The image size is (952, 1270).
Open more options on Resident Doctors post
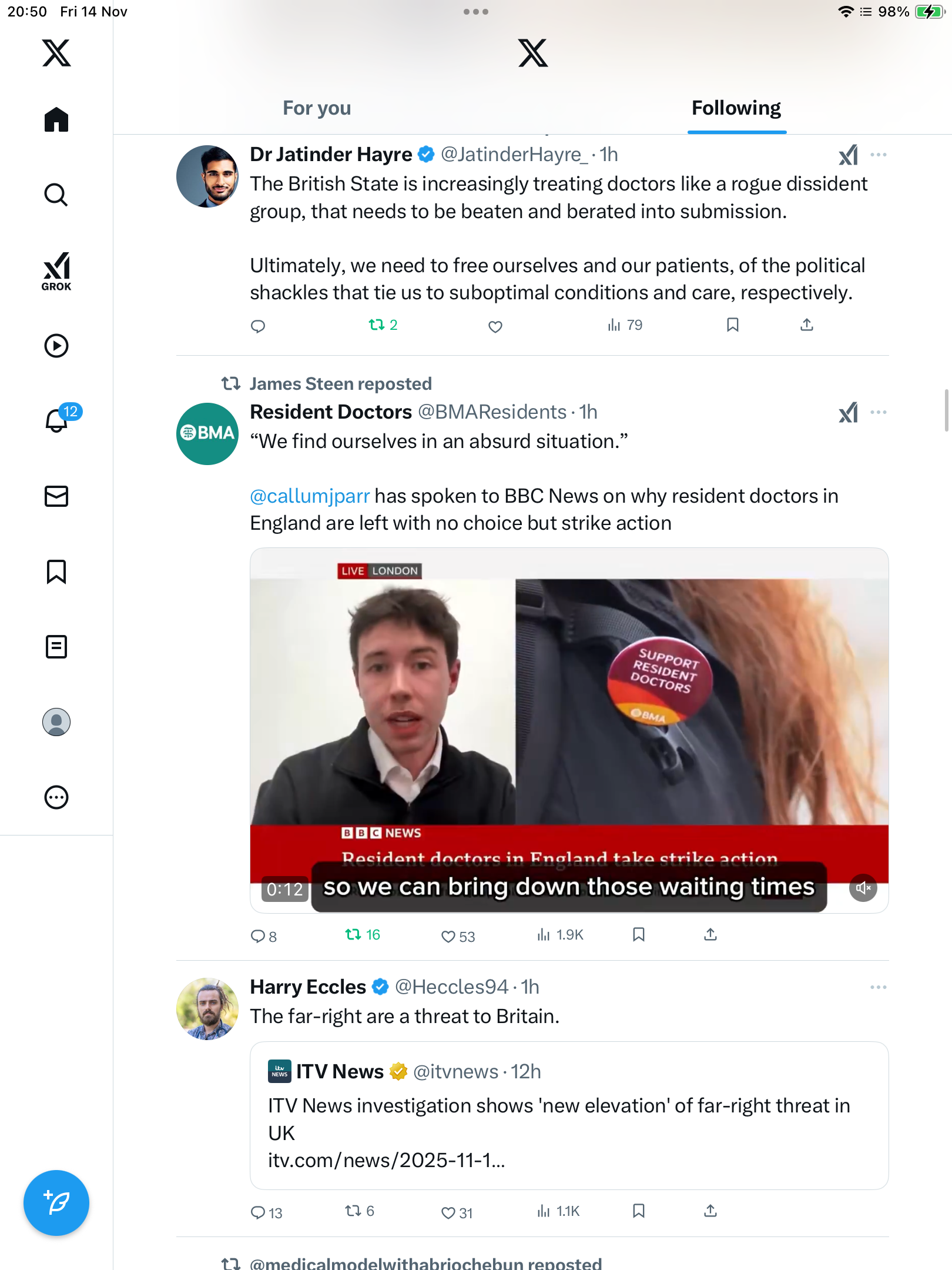coord(878,412)
